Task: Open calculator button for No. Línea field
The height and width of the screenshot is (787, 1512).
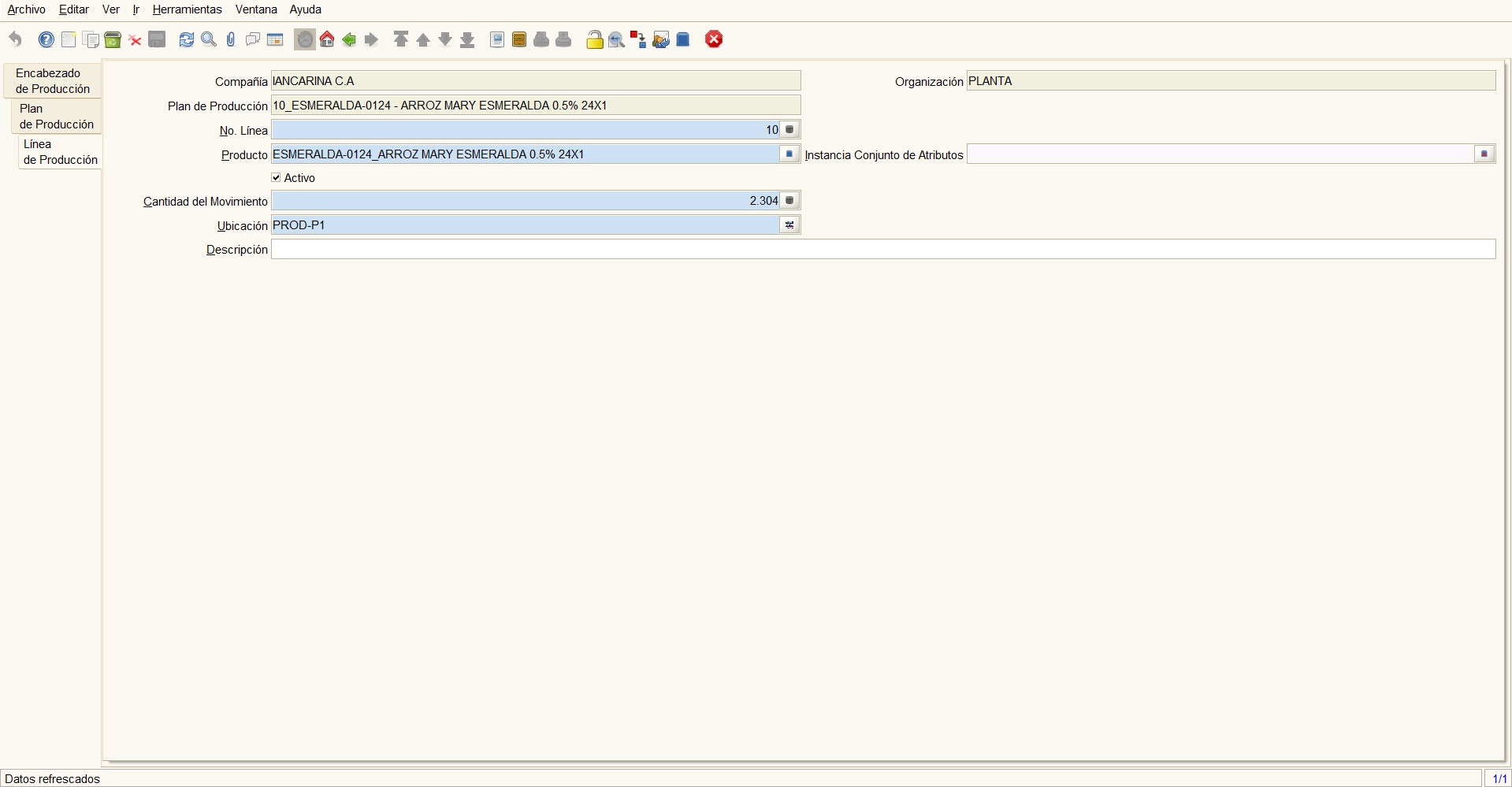Action: [x=790, y=130]
